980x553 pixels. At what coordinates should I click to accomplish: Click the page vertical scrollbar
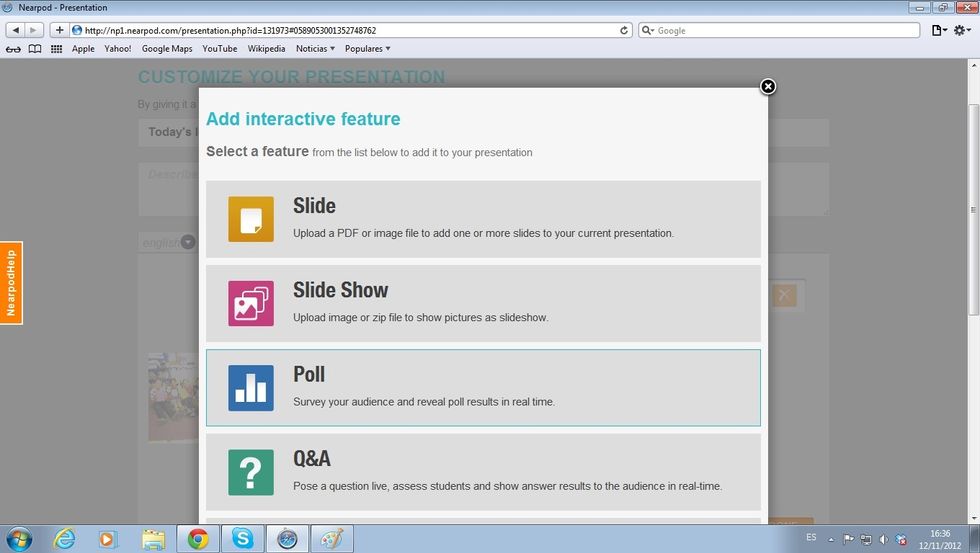[x=973, y=209]
